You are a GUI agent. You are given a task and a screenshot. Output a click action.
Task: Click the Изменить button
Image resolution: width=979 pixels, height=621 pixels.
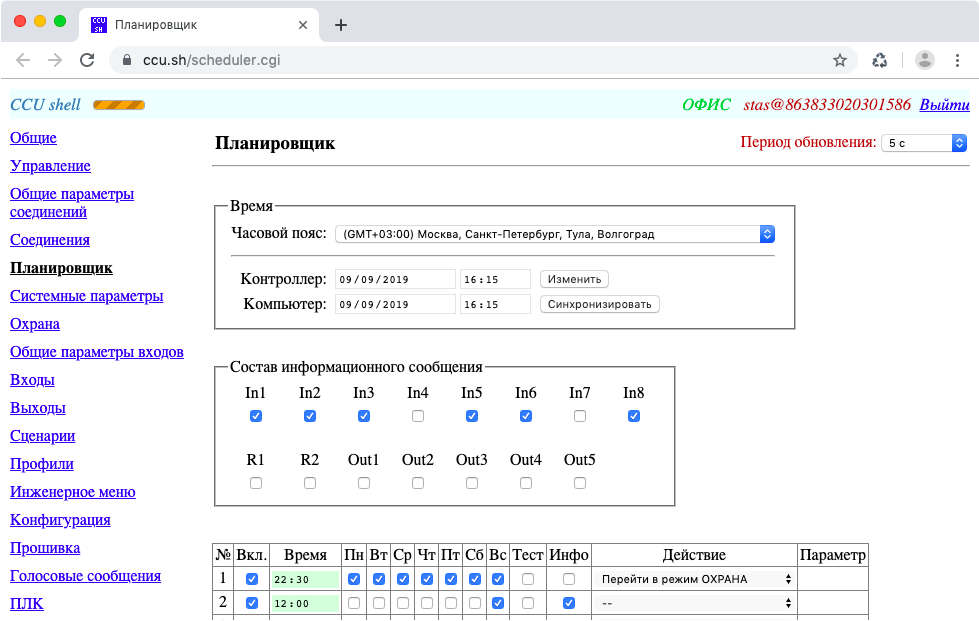point(574,279)
